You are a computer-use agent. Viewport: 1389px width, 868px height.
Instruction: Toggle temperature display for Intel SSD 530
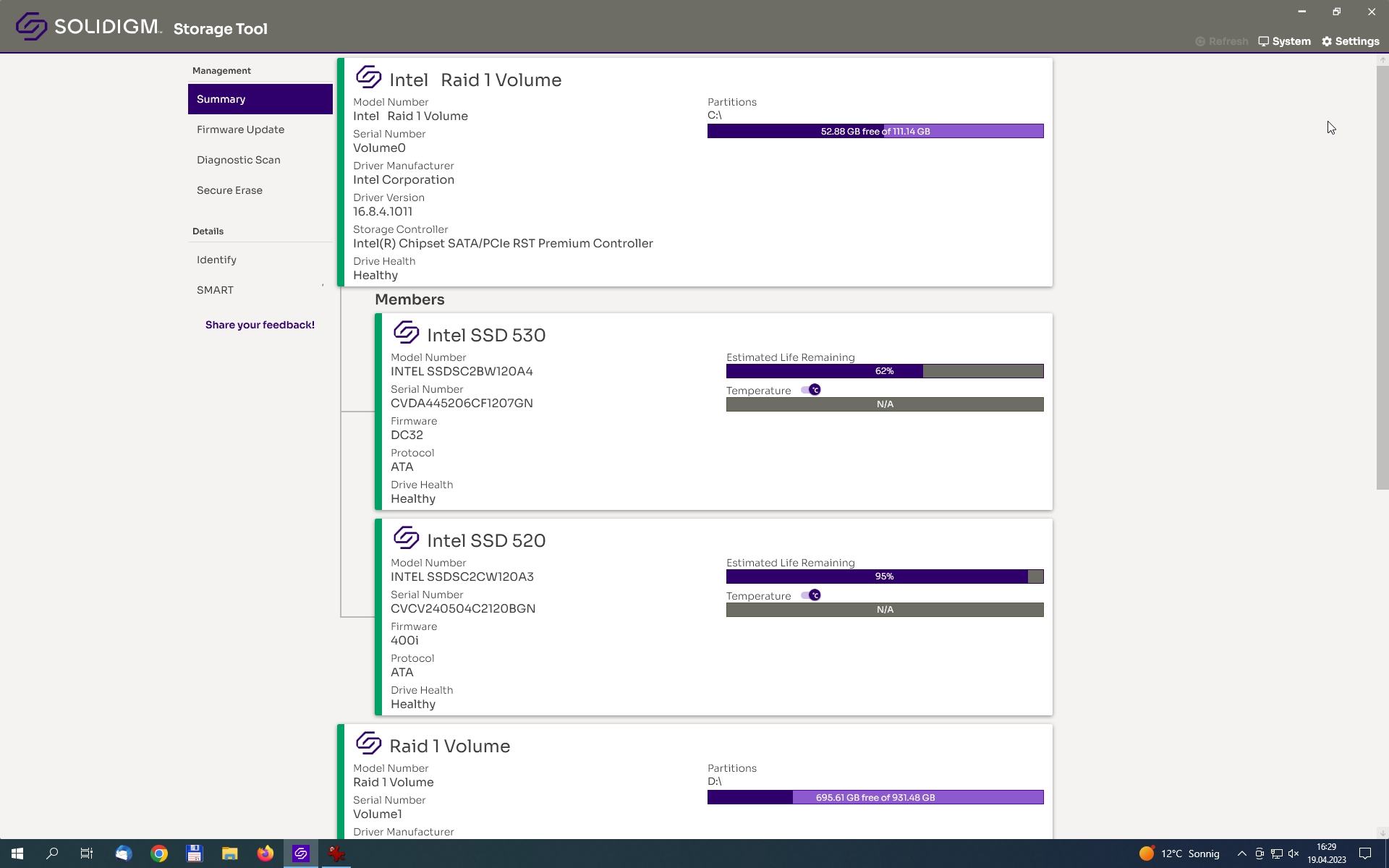tap(812, 389)
